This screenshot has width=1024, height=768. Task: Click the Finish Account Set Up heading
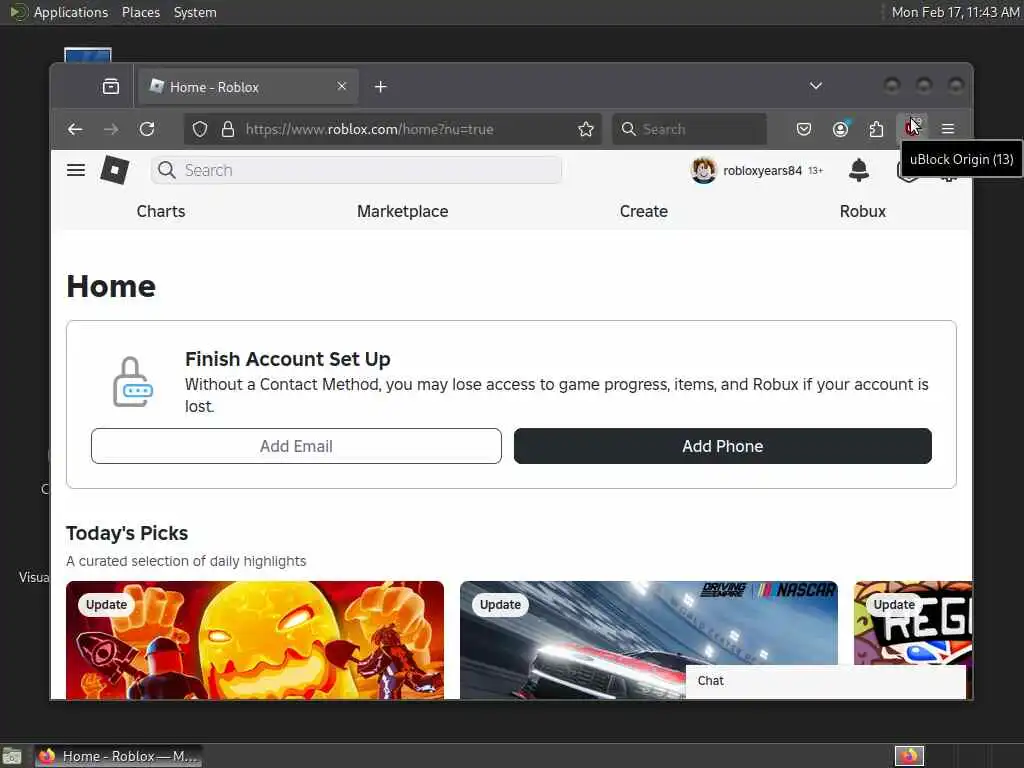(287, 359)
